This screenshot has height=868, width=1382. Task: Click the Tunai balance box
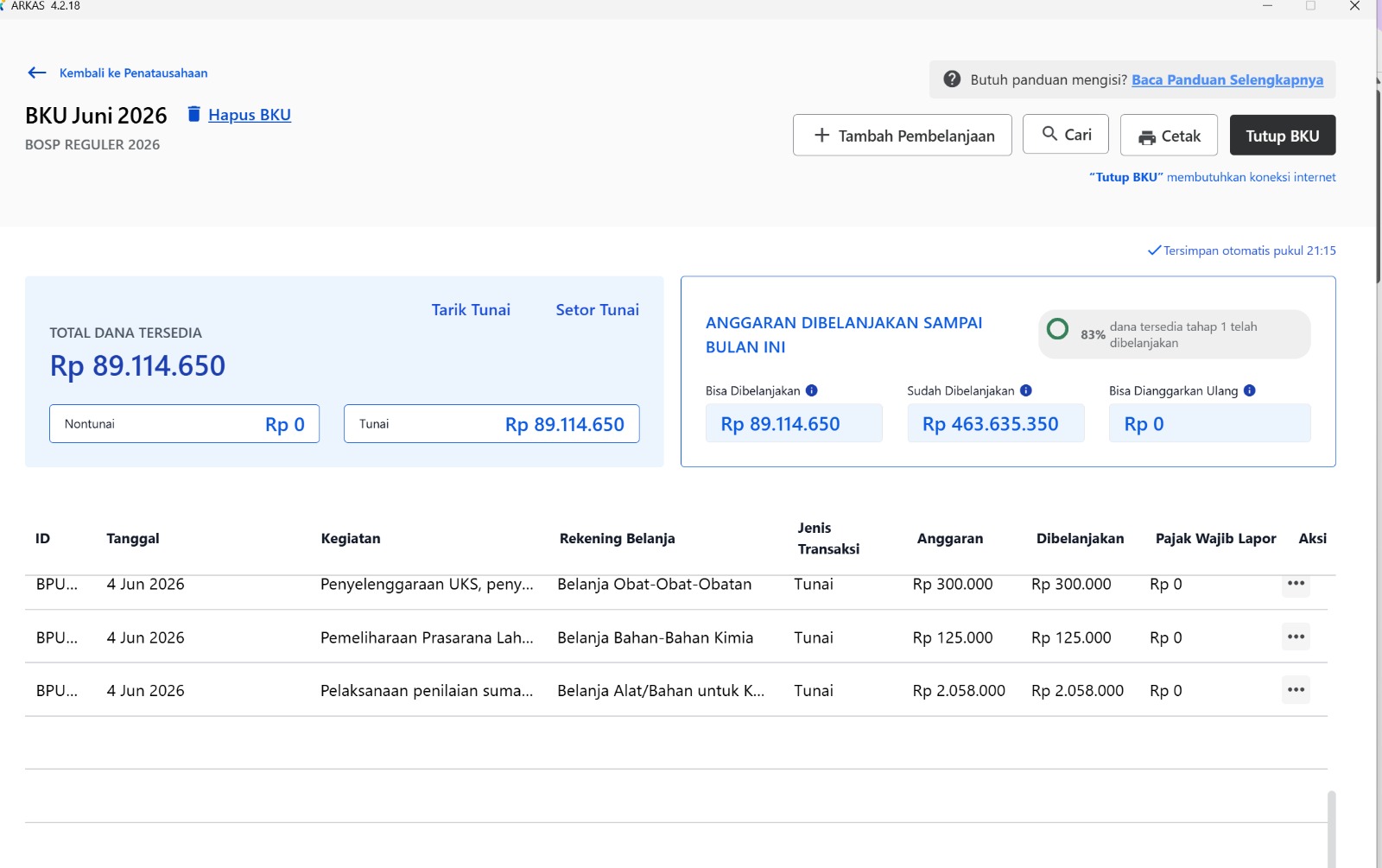coord(491,424)
